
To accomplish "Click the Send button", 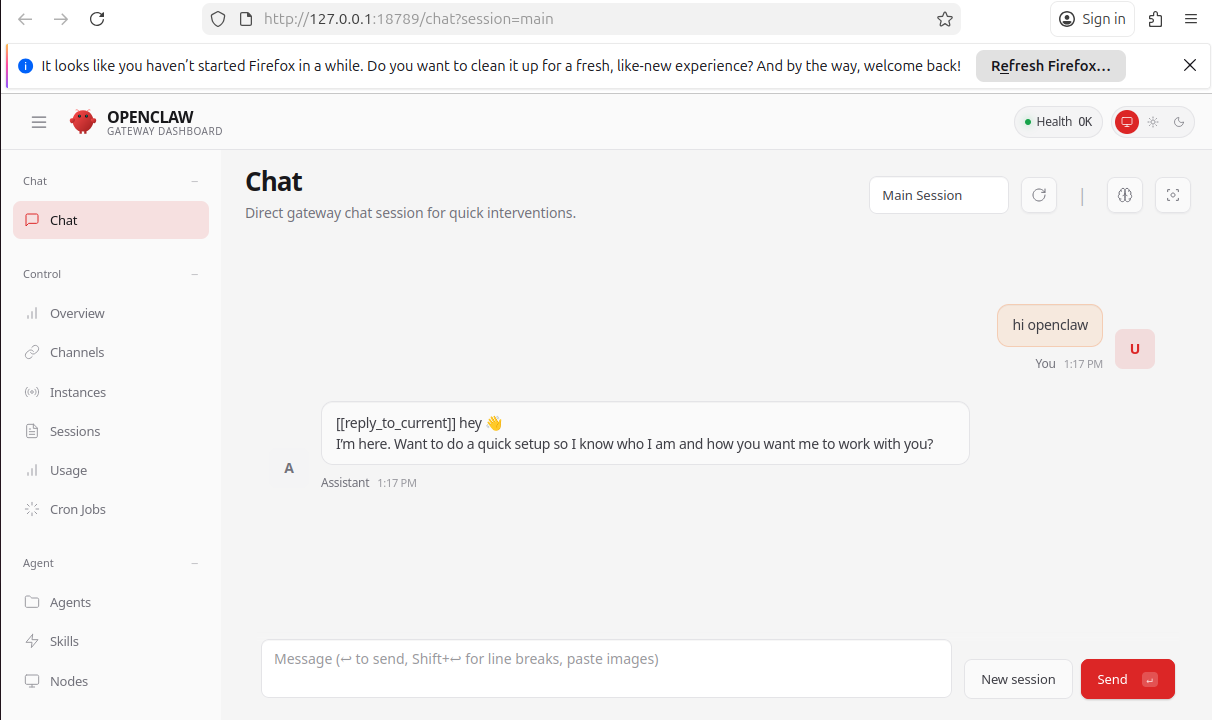I will [x=1127, y=679].
